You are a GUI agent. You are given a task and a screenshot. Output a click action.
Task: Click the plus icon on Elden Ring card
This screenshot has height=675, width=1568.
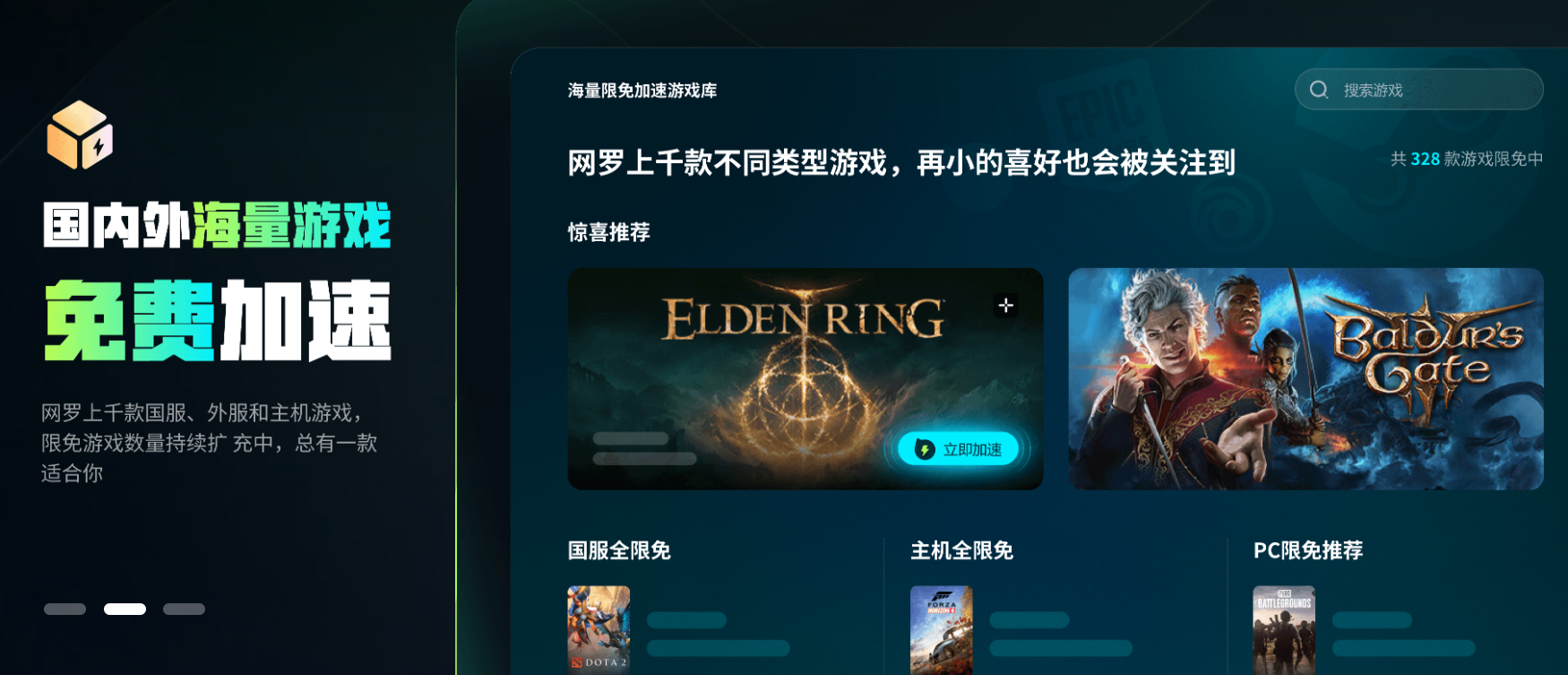[1006, 306]
